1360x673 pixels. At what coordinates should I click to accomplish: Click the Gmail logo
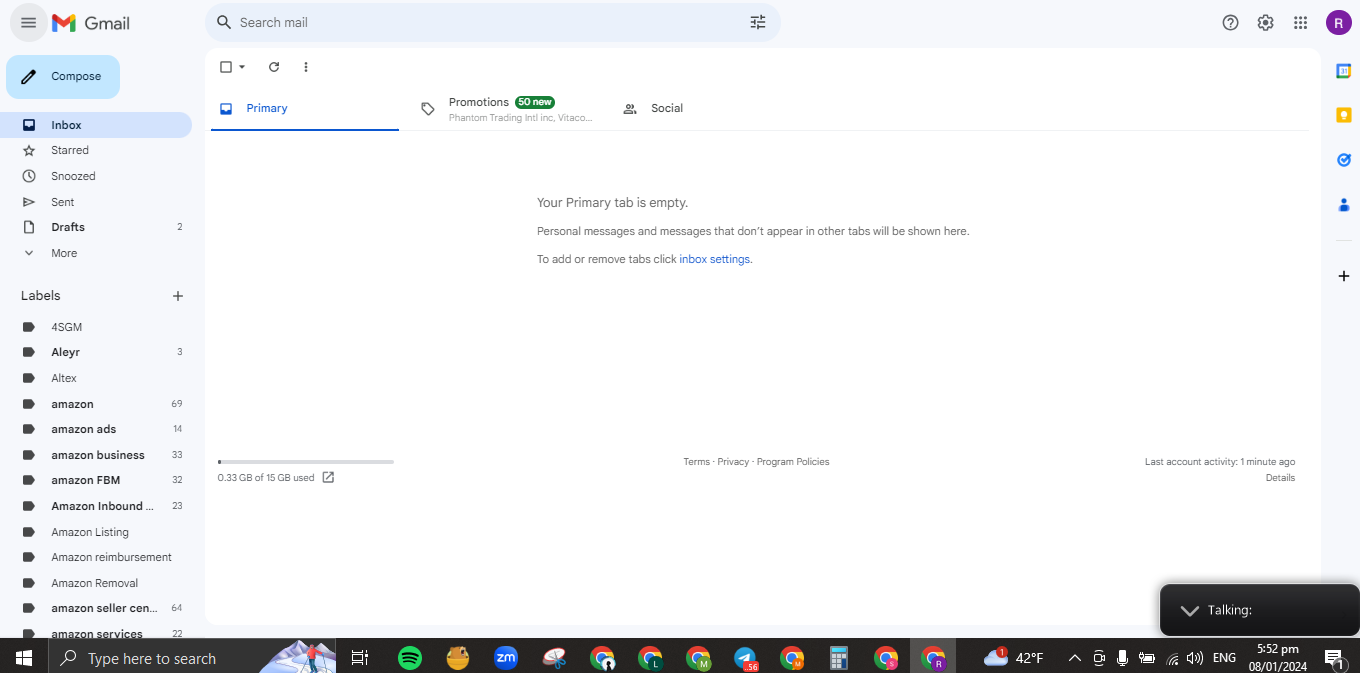(x=91, y=22)
